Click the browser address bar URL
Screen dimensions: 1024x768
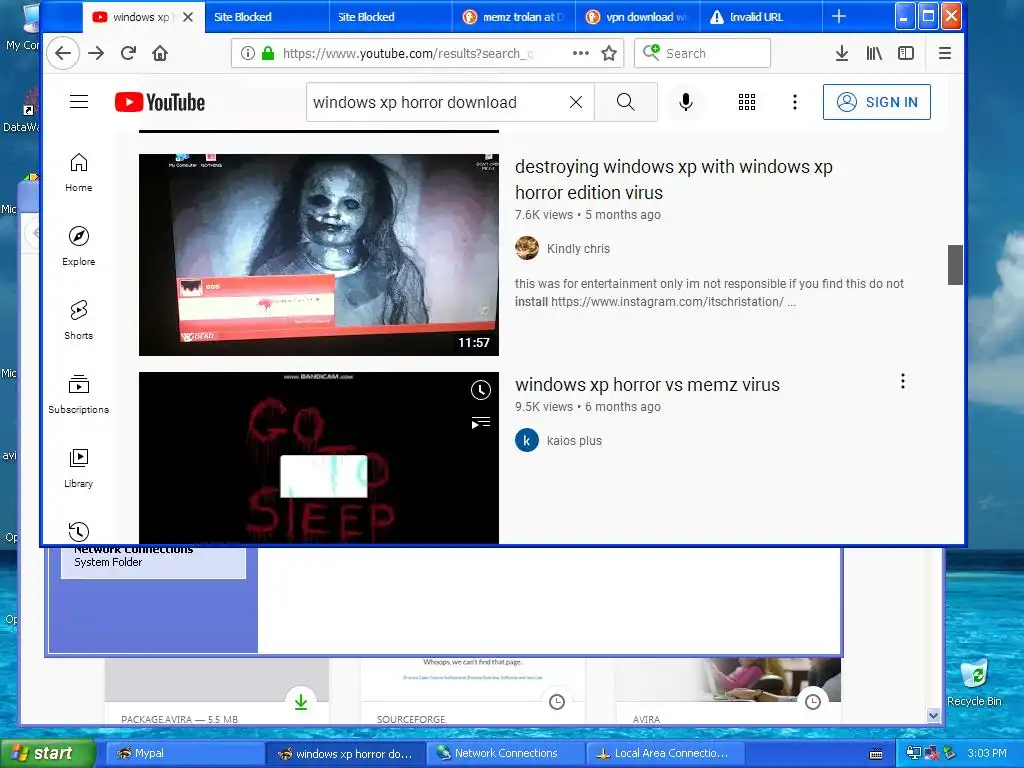[x=408, y=53]
